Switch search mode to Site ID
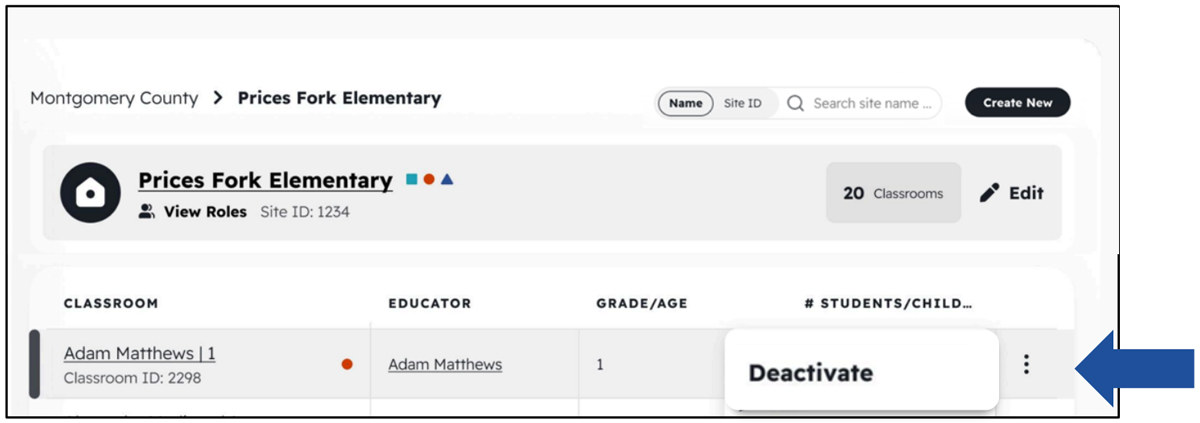 [x=742, y=103]
